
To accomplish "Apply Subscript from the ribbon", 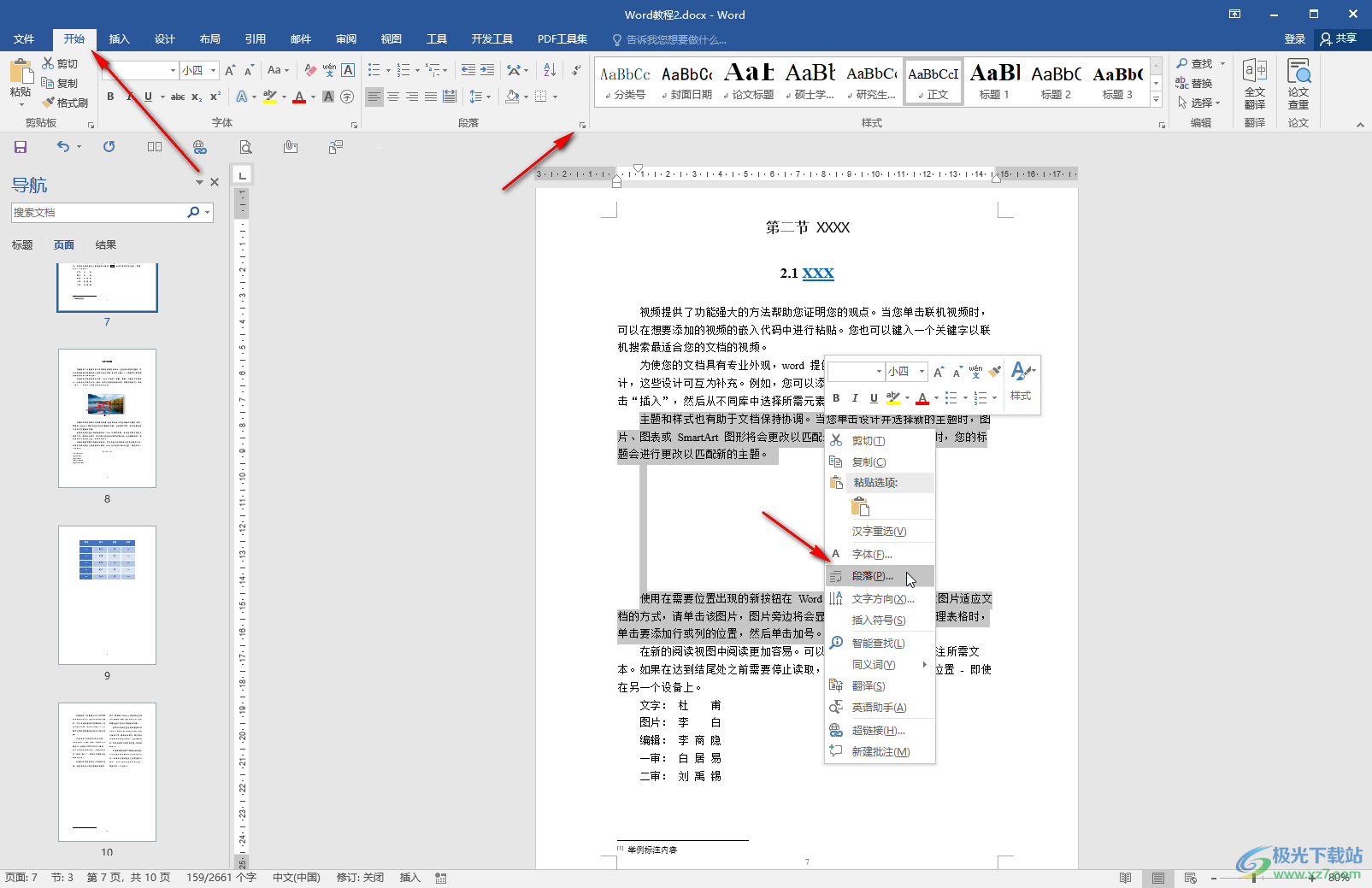I will click(x=197, y=97).
